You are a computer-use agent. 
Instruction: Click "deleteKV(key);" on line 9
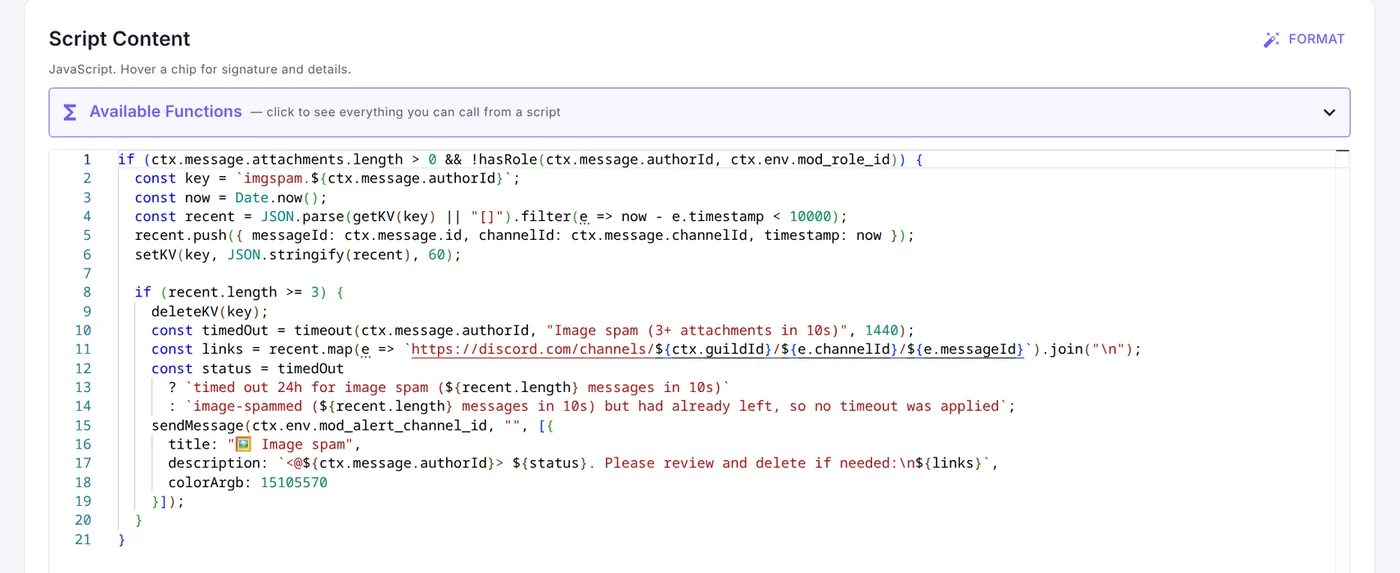pos(210,311)
